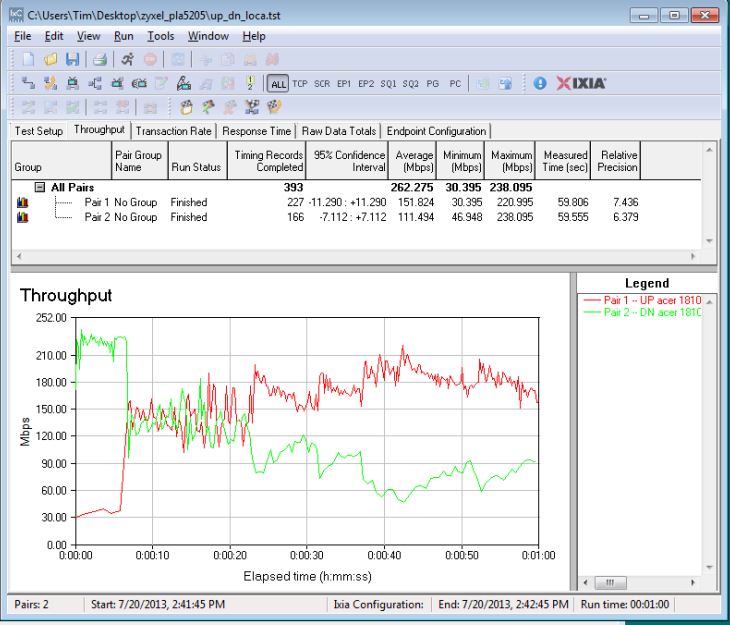The width and height of the screenshot is (730, 625).
Task: Collapse the All Pairs group
Action: [x=40, y=187]
